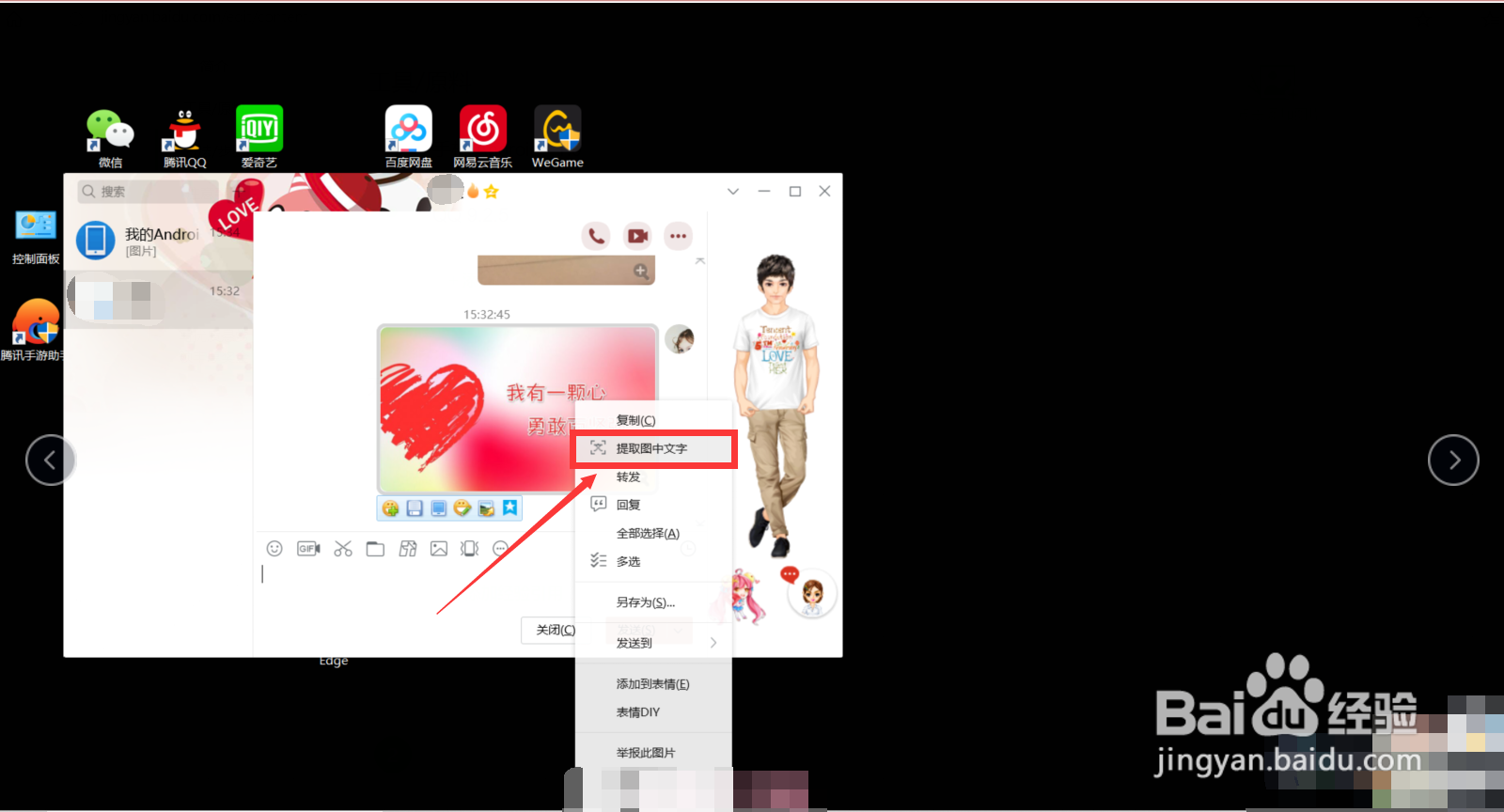Open the 我的Android conversation
Viewport: 1504px width, 812px height.
(x=158, y=241)
